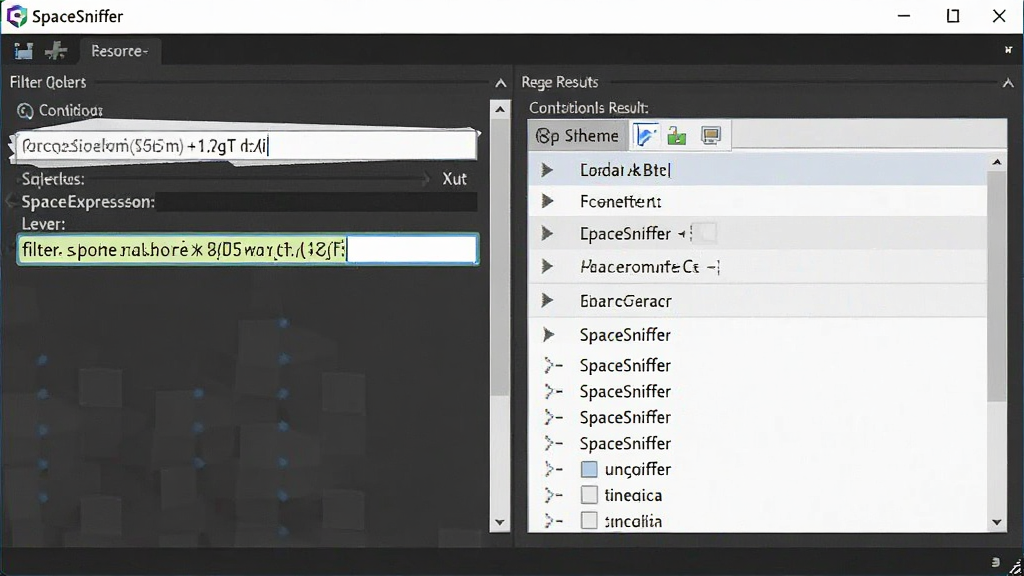Click the tineaica item label

pyautogui.click(x=633, y=496)
